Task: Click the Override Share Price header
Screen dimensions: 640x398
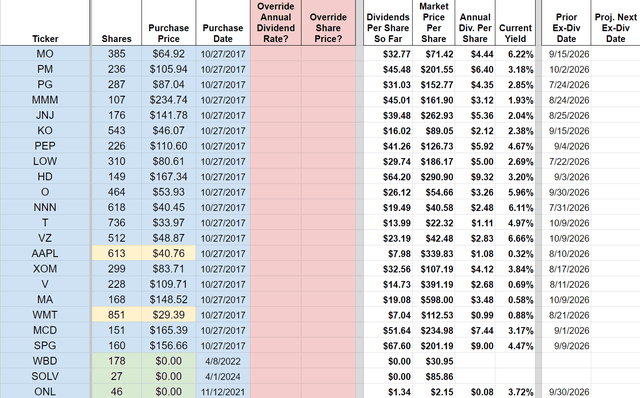Action: pyautogui.click(x=328, y=23)
